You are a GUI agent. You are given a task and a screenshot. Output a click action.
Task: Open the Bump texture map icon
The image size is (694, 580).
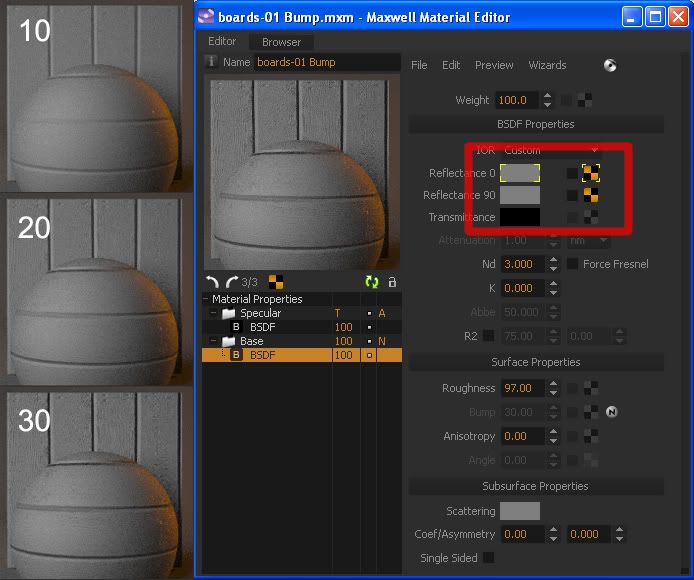click(591, 412)
